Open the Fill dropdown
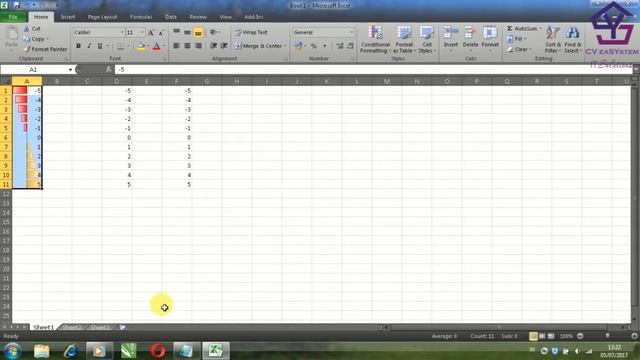The image size is (640, 360). [x=516, y=39]
